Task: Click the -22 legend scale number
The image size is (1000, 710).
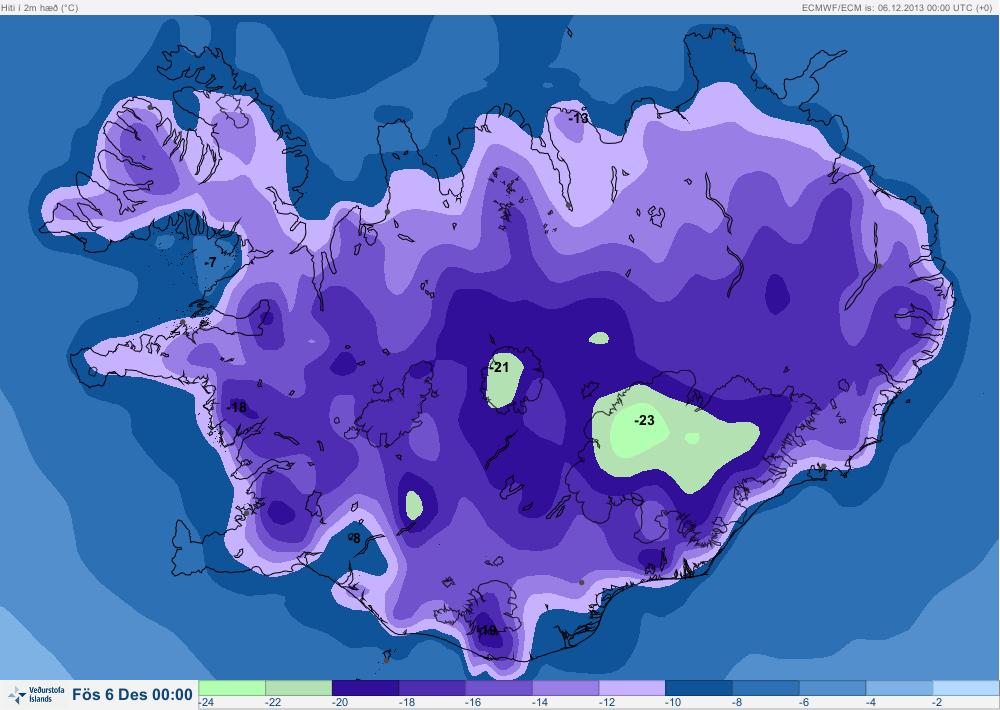Action: [273, 702]
